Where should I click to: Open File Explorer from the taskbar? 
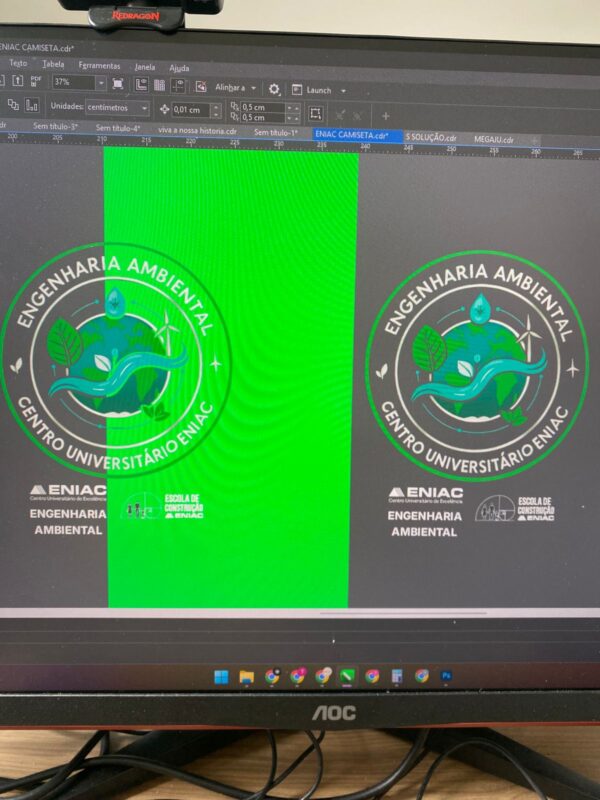coord(246,677)
